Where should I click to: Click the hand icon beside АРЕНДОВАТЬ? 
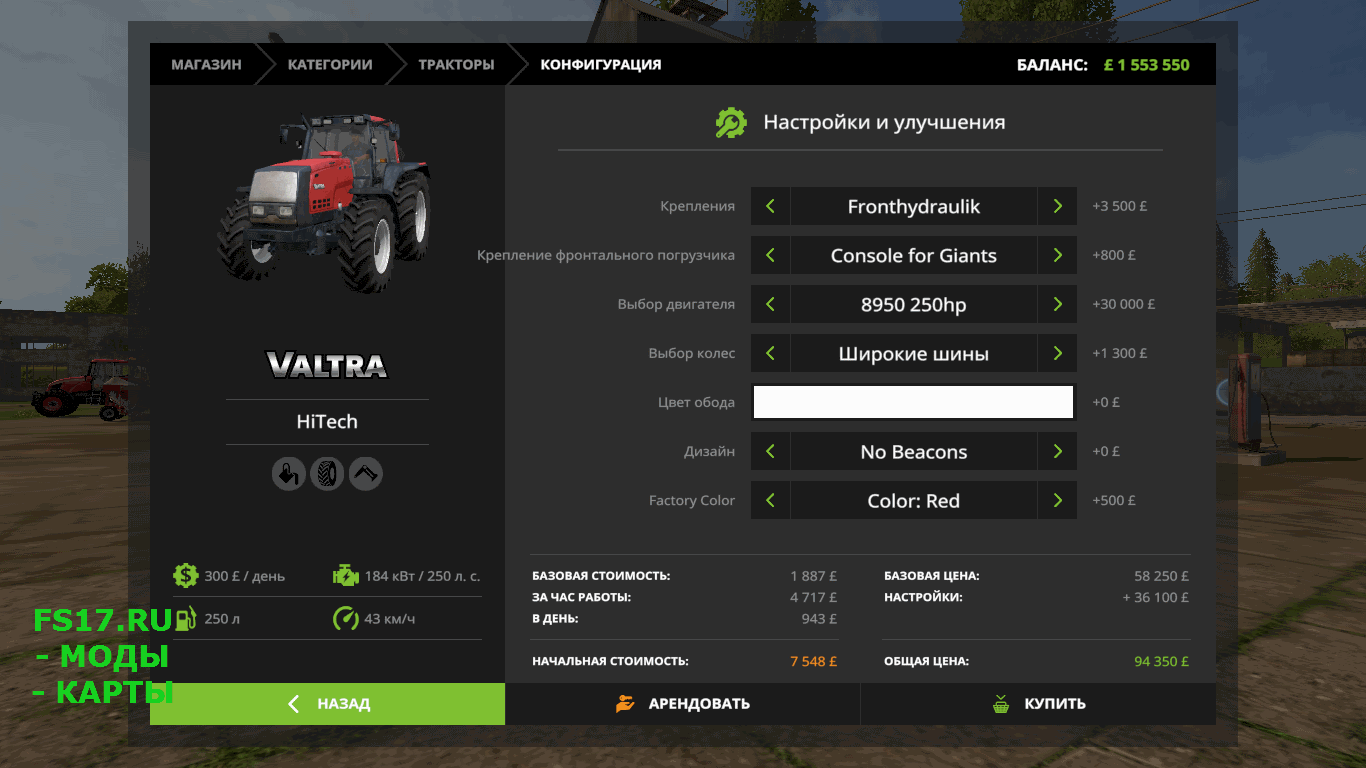(x=625, y=704)
